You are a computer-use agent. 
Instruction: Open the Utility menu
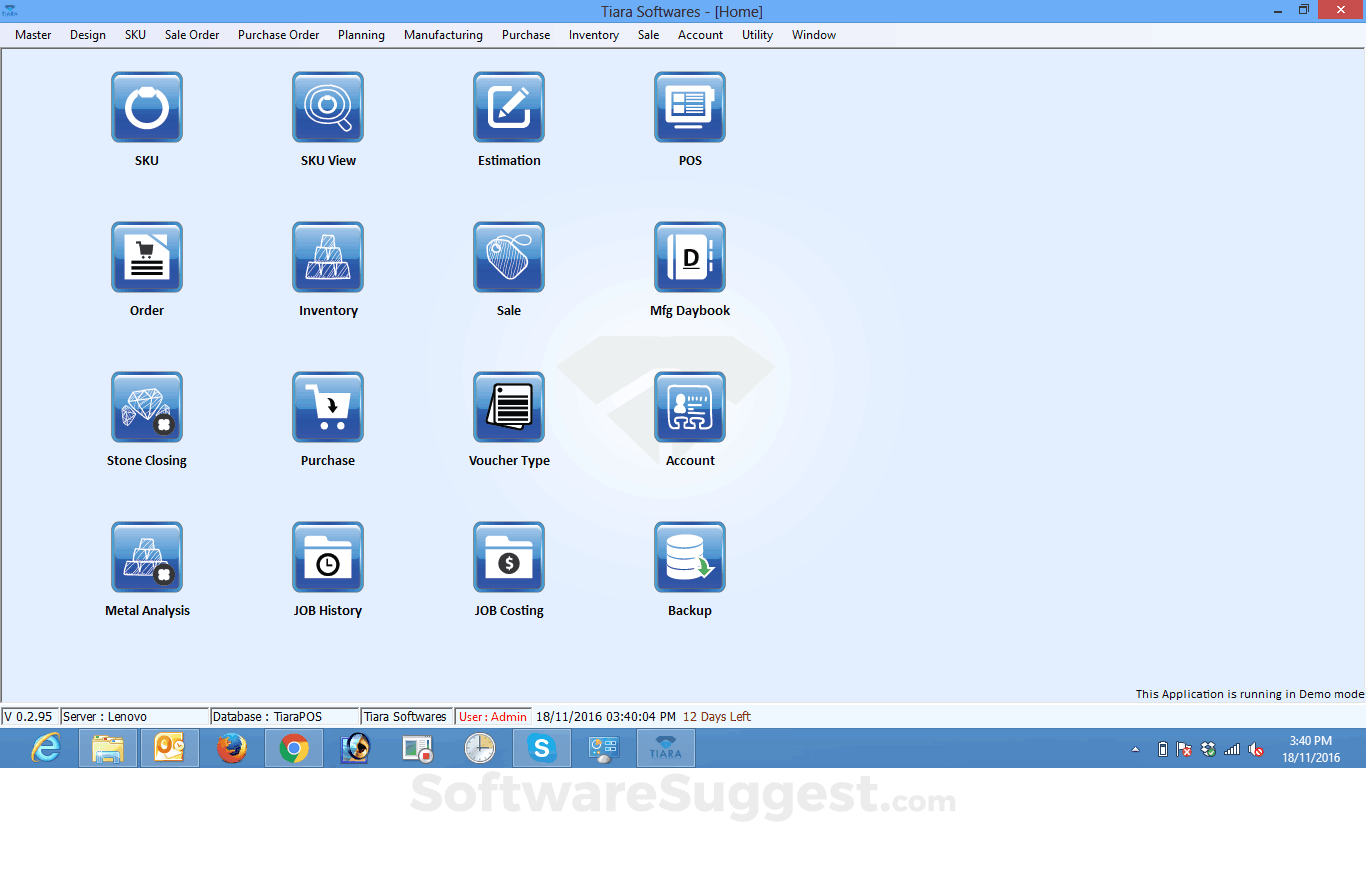(757, 35)
